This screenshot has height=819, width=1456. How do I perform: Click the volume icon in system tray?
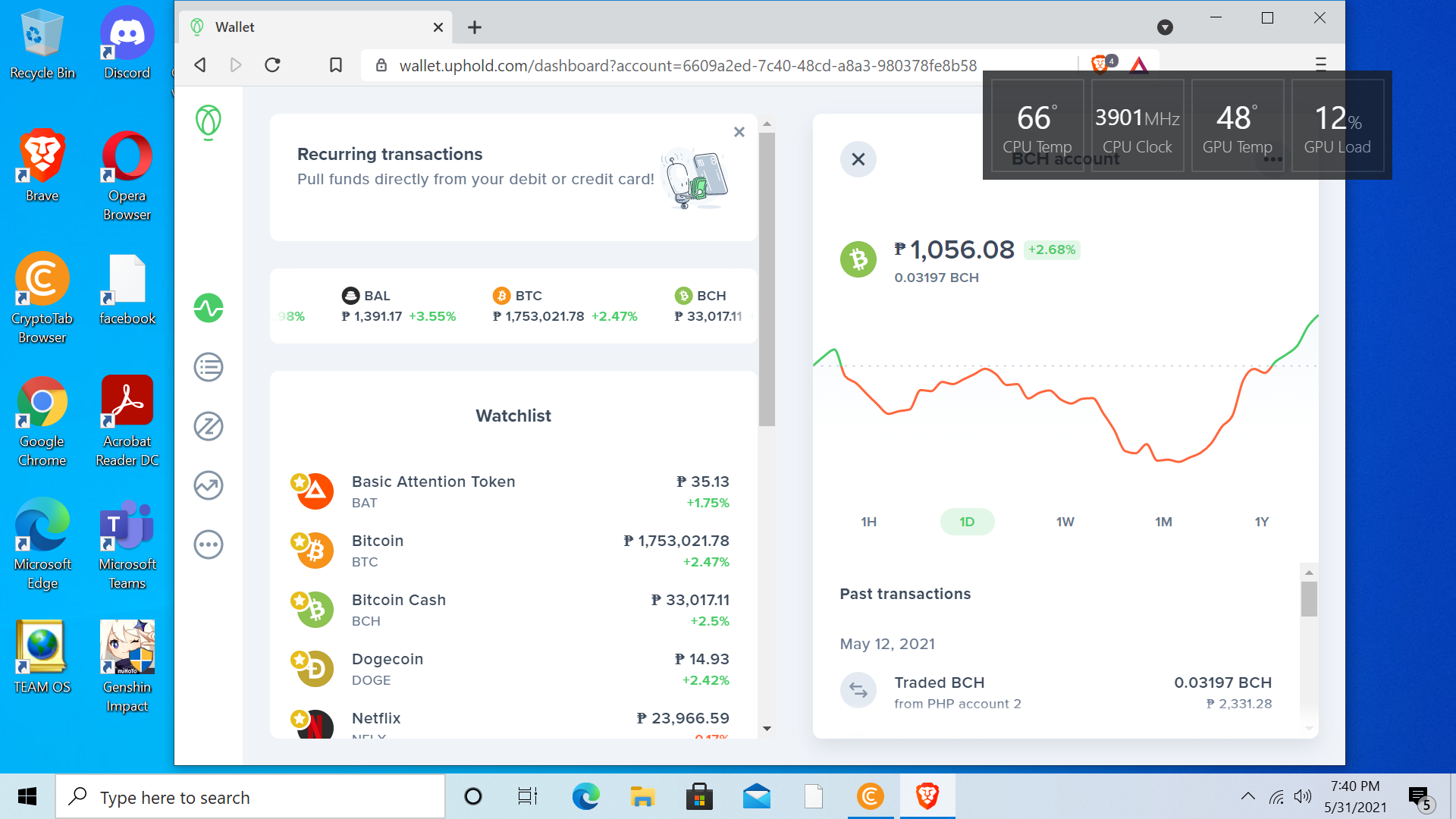tap(1303, 797)
